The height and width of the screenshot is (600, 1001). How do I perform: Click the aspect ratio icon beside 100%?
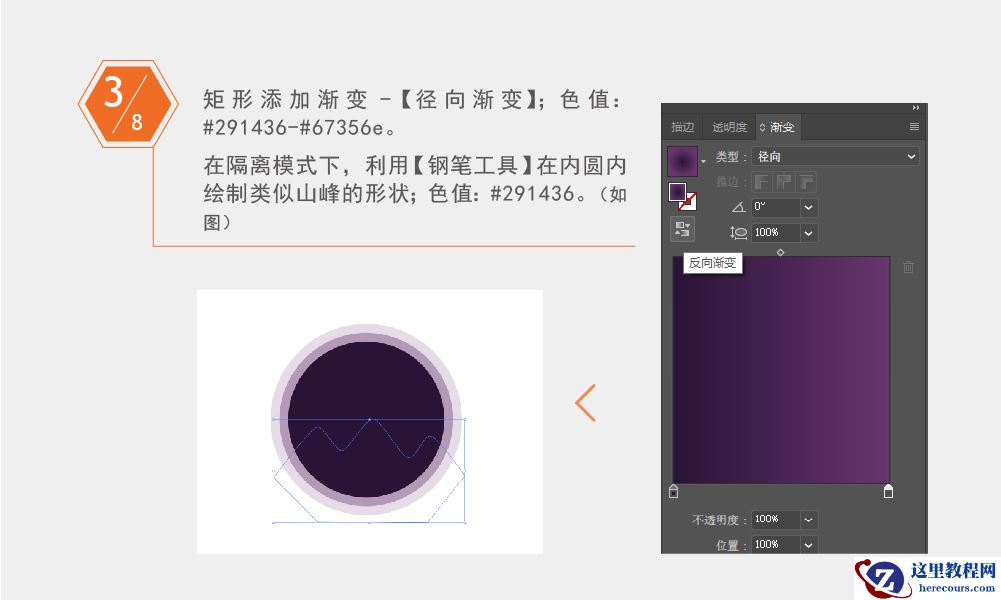tap(739, 233)
